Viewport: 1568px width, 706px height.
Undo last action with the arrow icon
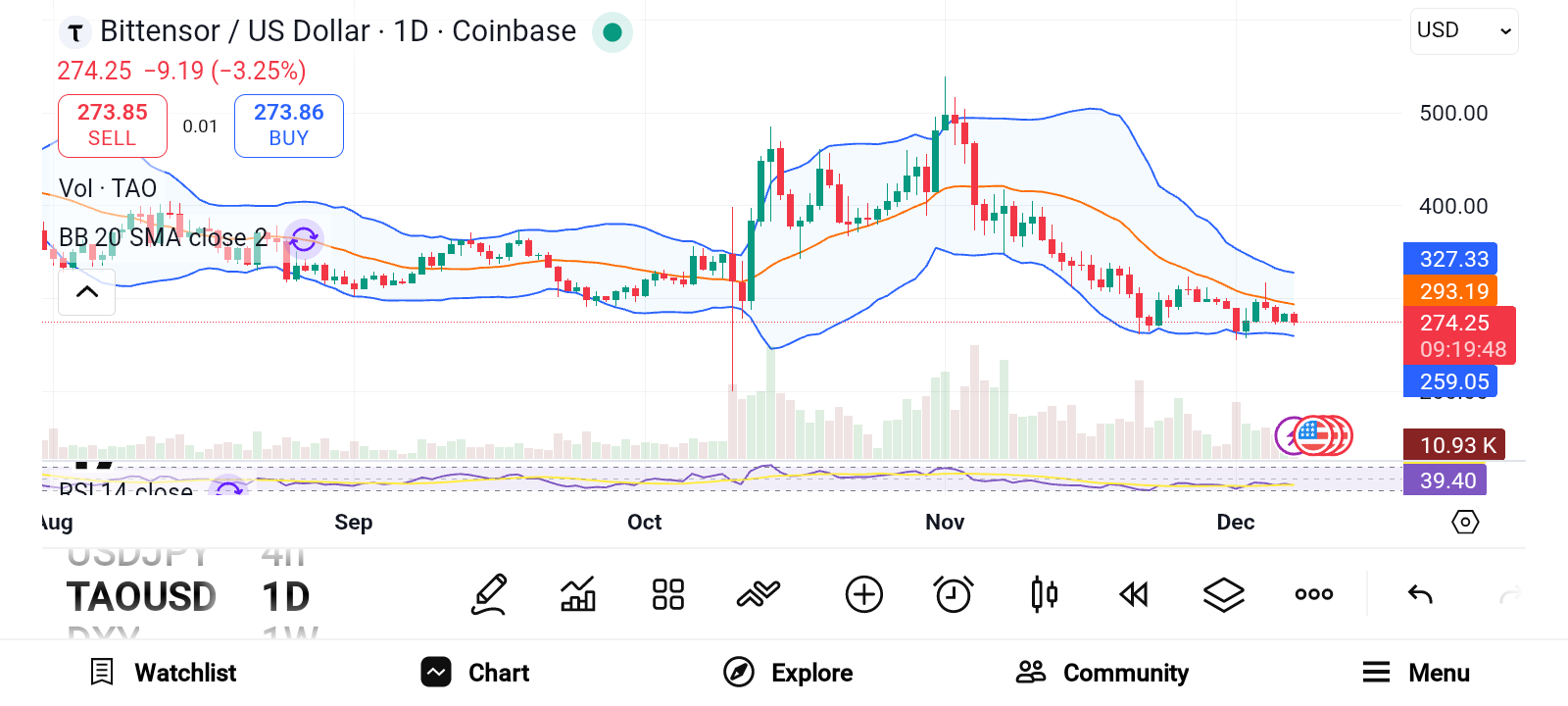1419,593
